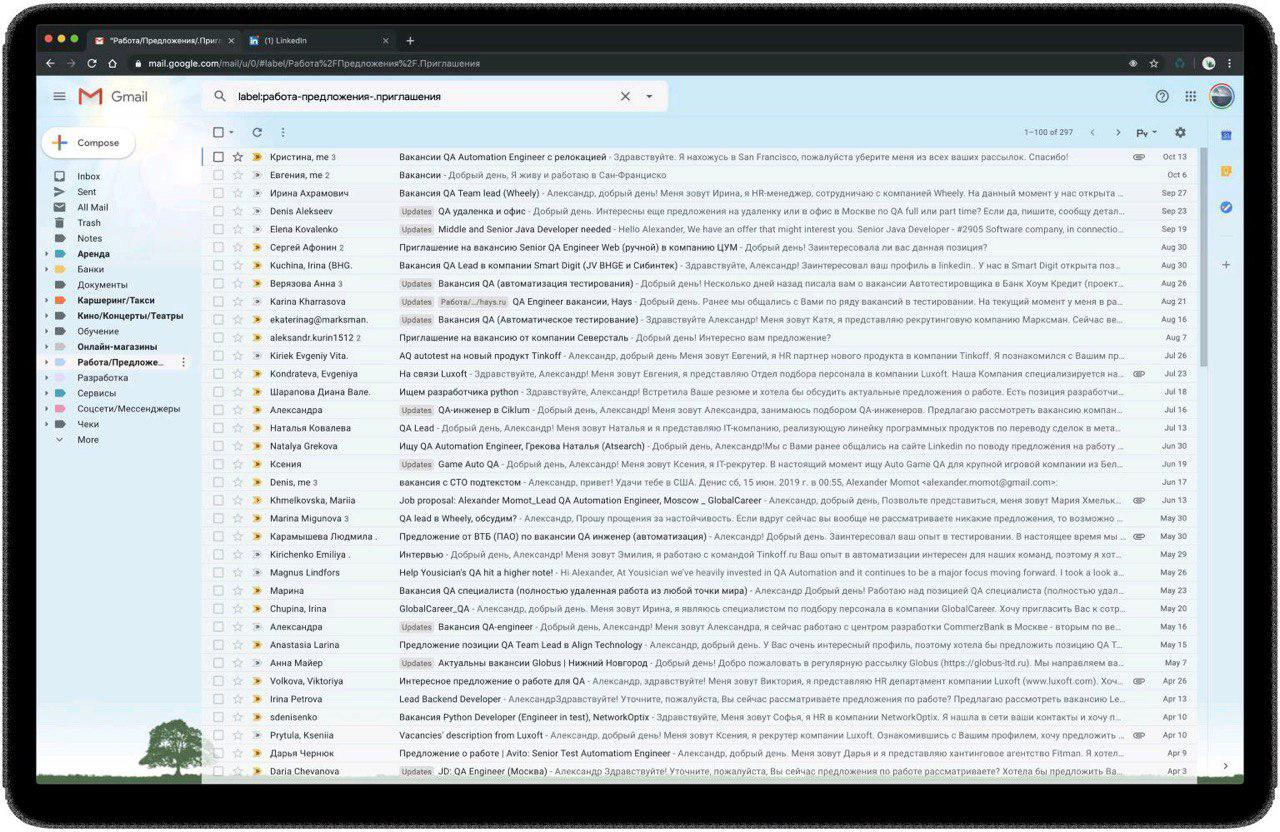This screenshot has height=832, width=1280.
Task: Click the orange Каршеринг/Такси label color tag
Action: click(x=60, y=300)
